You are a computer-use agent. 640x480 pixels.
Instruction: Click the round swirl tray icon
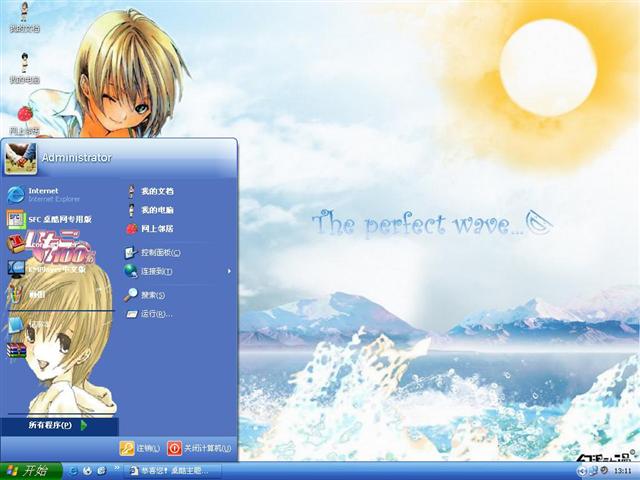click(x=604, y=471)
